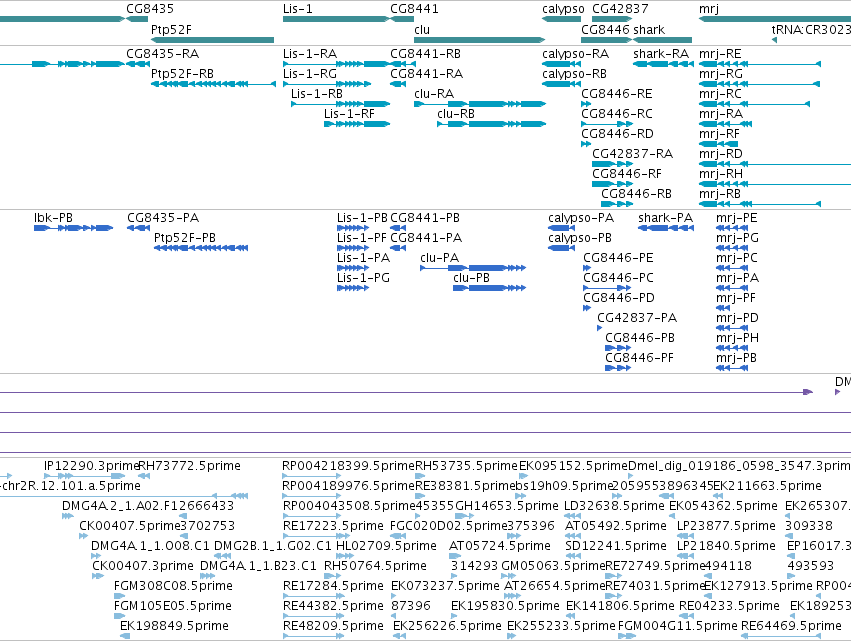Select the CG8435 gene label

tap(150, 9)
